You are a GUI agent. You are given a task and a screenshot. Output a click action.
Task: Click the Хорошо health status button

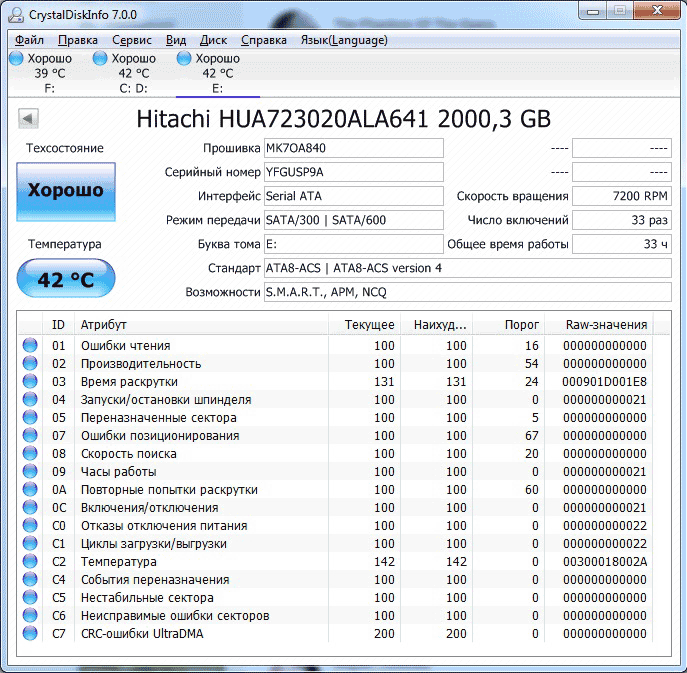[x=66, y=191]
